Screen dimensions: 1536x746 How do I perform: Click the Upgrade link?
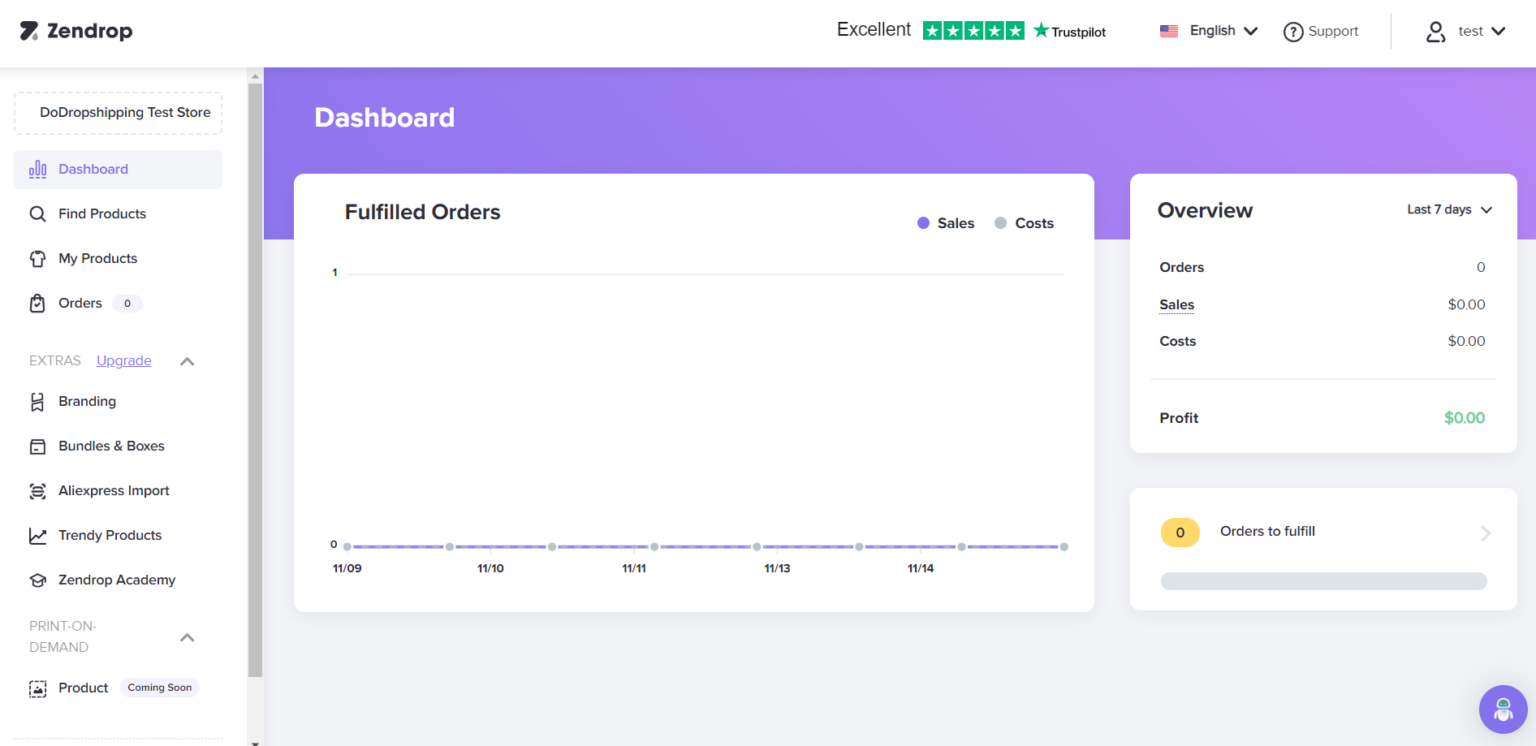tap(123, 360)
